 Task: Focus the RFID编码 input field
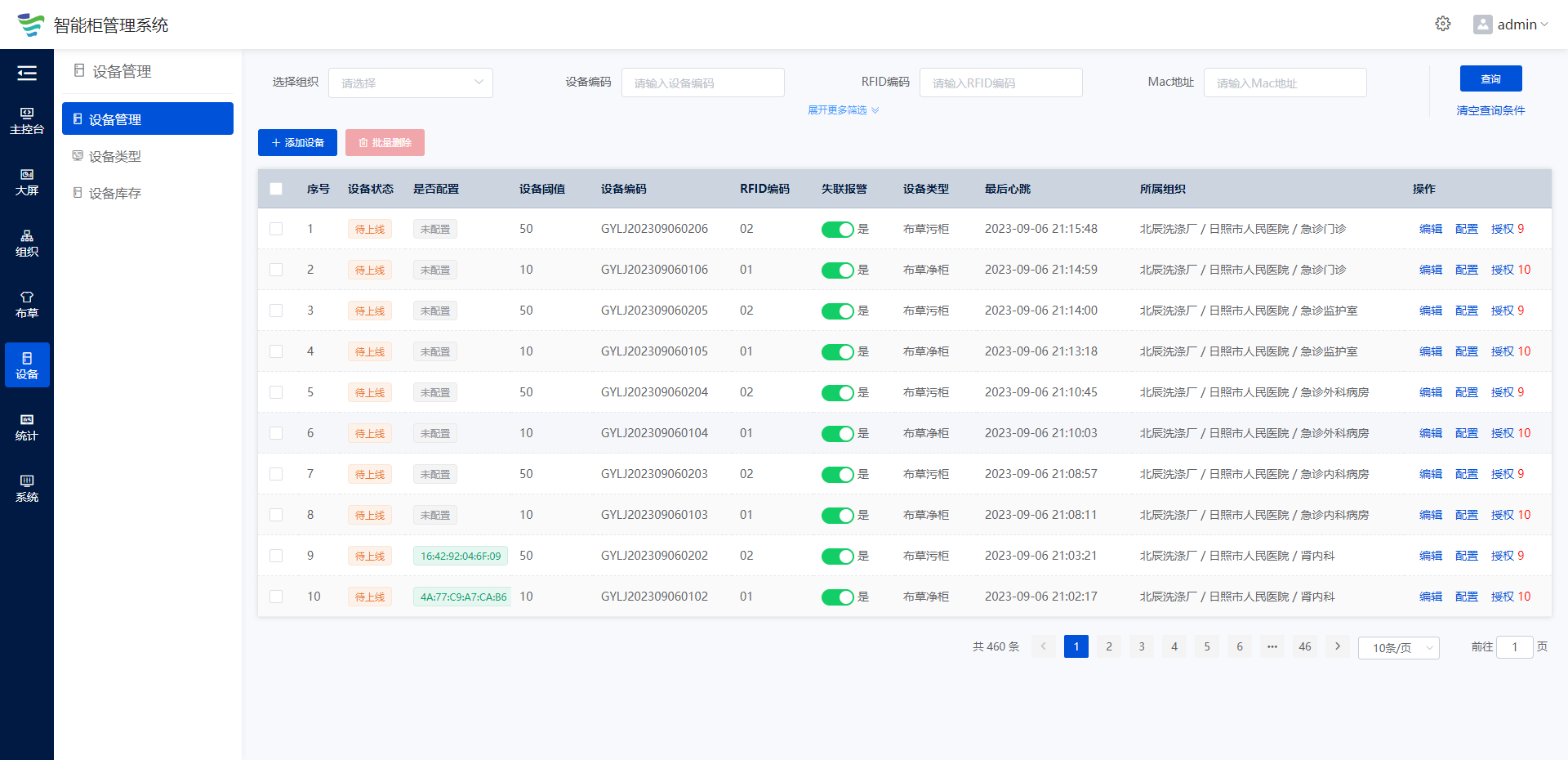[1001, 83]
